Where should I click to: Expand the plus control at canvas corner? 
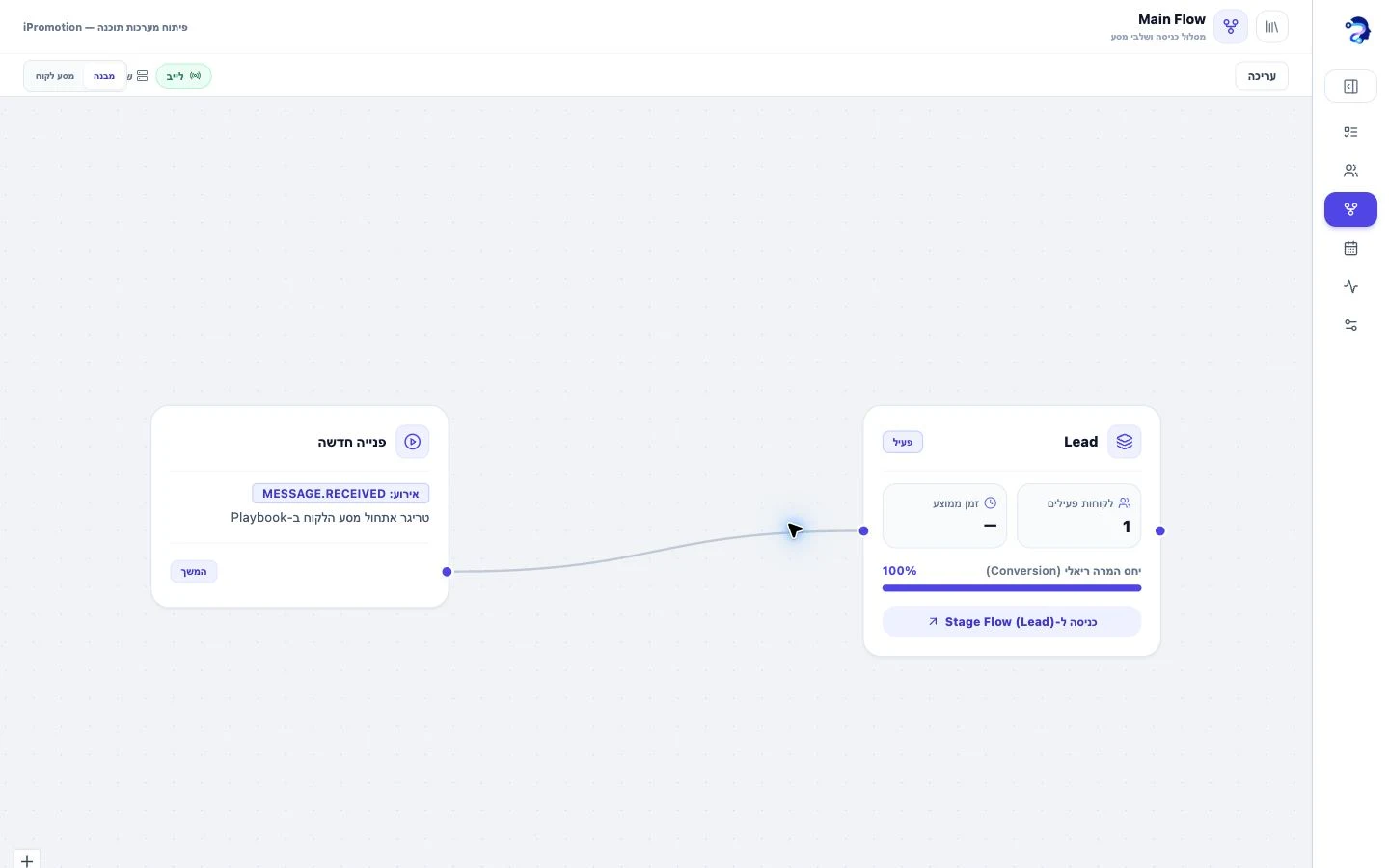coord(27,860)
